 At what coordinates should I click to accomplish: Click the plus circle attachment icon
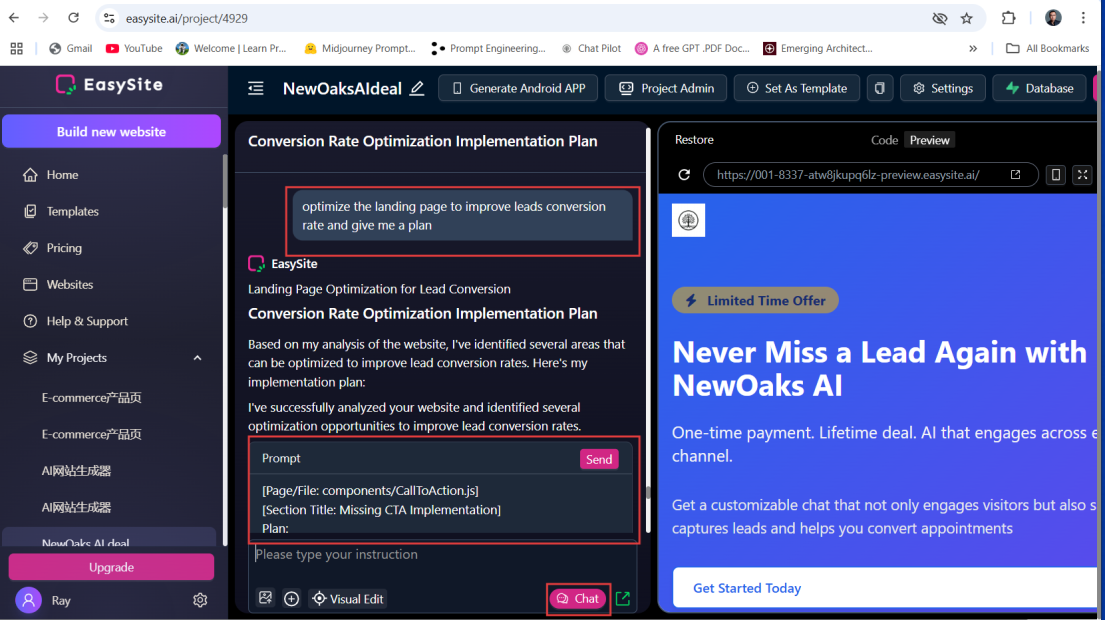(x=291, y=598)
